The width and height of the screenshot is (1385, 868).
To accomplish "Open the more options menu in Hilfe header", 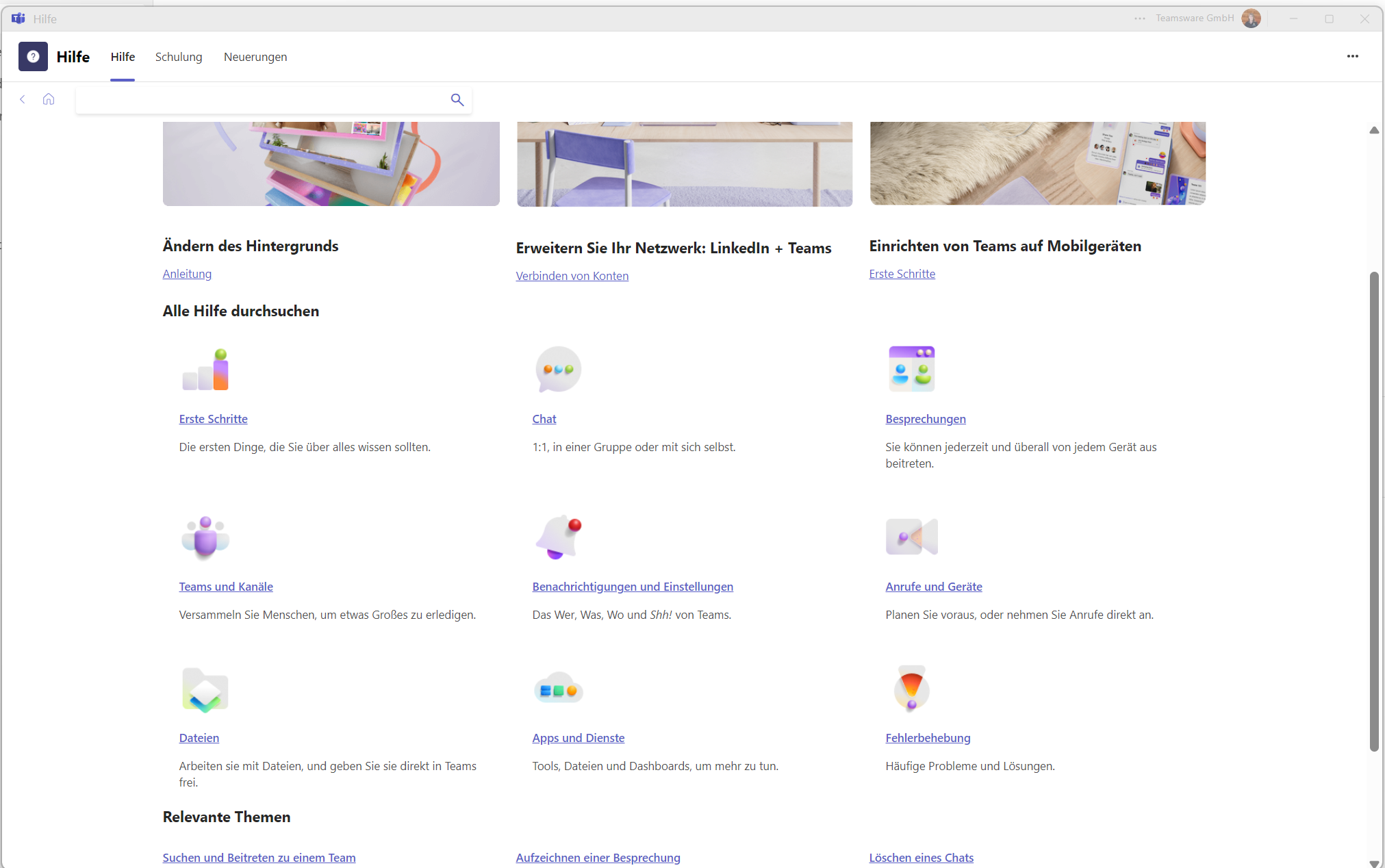I will tap(1352, 57).
